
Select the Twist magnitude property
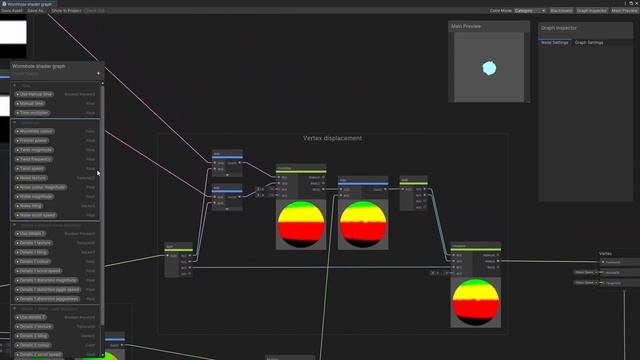pyautogui.click(x=34, y=150)
